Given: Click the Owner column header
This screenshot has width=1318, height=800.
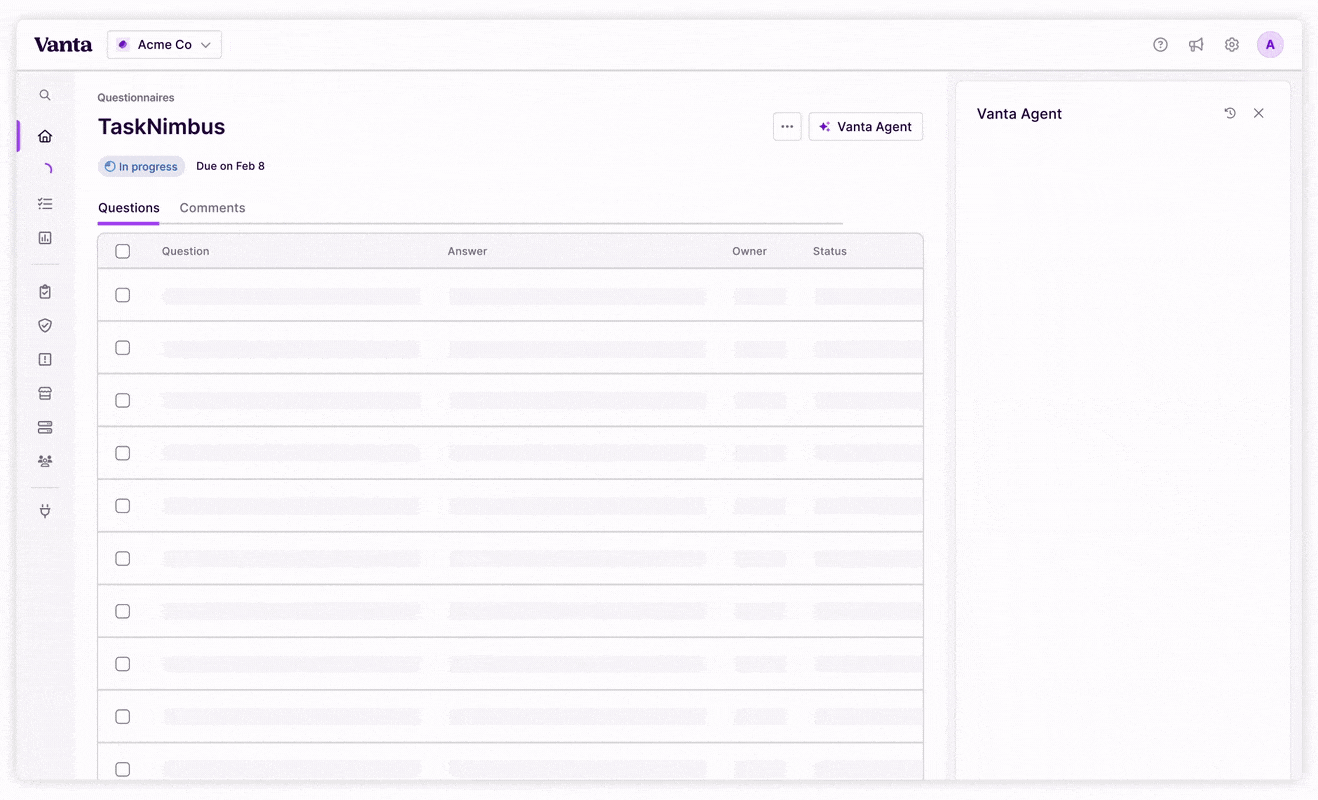Looking at the screenshot, I should click(x=749, y=252).
